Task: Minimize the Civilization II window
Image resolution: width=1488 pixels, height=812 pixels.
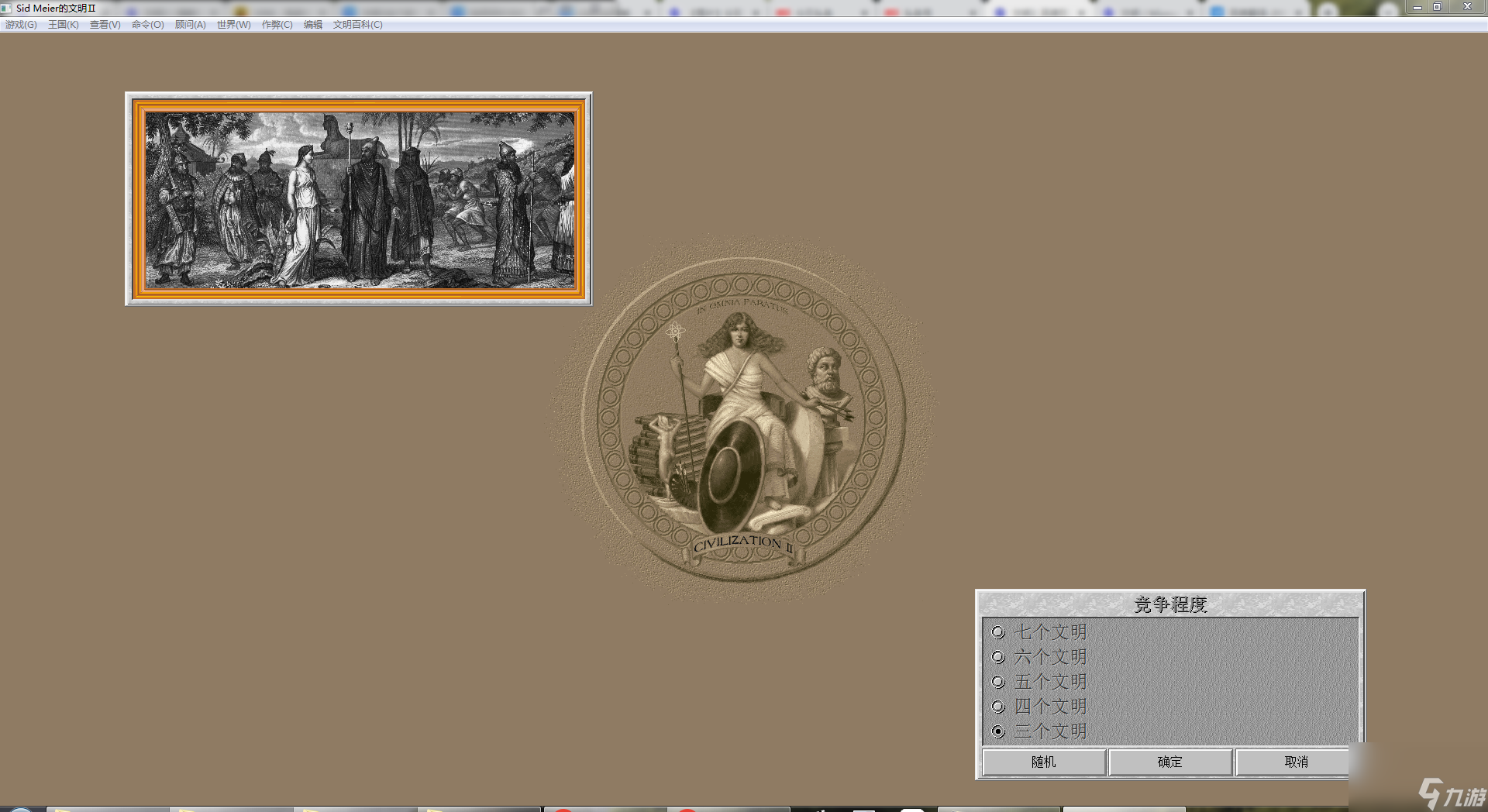Action: coord(1417,7)
